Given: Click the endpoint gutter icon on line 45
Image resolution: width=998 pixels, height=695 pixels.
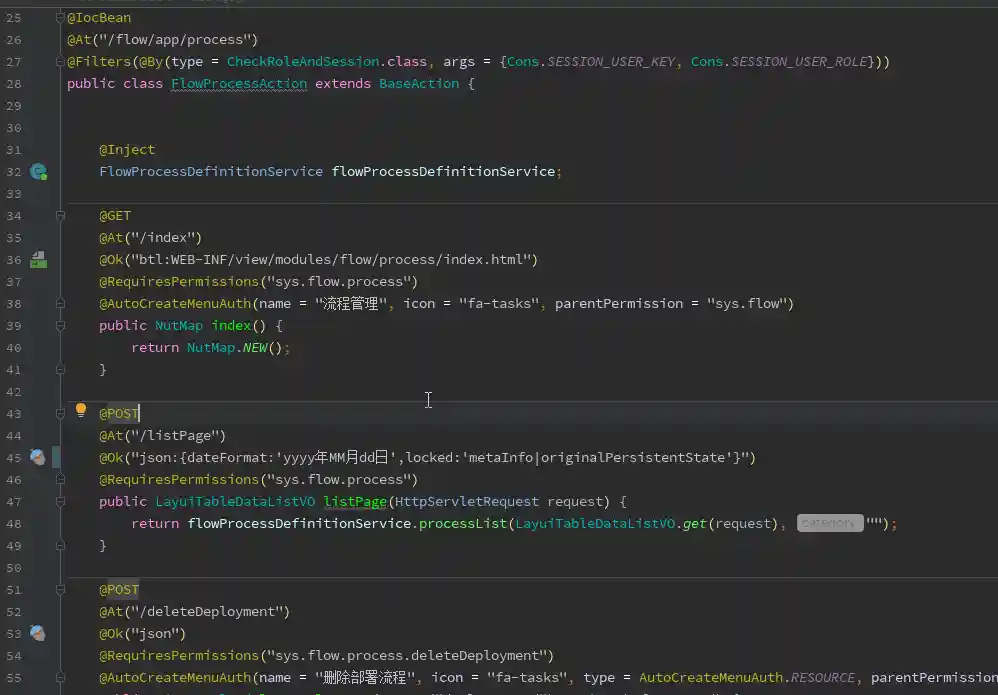Looking at the screenshot, I should (38, 457).
